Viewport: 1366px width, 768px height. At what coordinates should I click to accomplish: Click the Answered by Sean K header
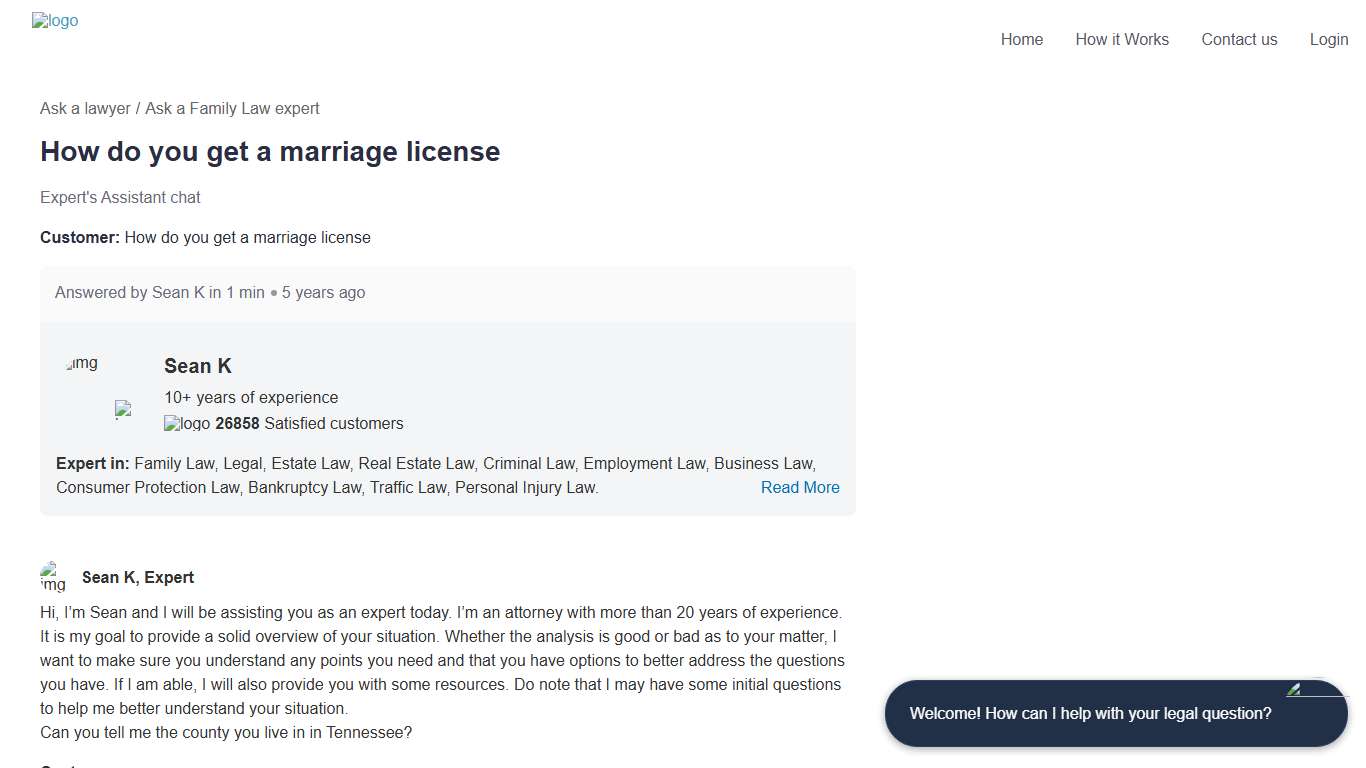(x=210, y=292)
